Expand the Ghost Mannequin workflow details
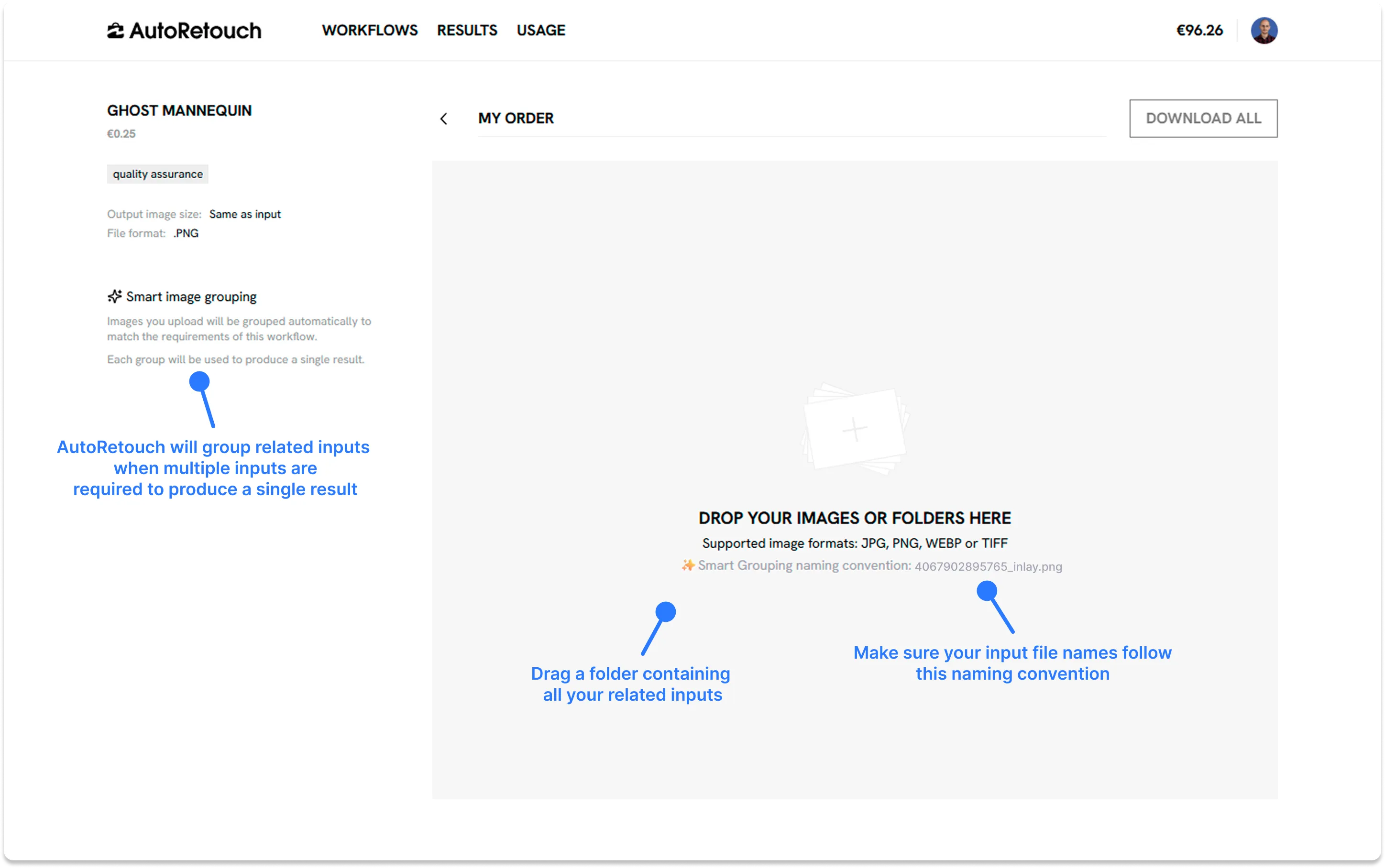The width and height of the screenshot is (1385, 868). (x=180, y=110)
